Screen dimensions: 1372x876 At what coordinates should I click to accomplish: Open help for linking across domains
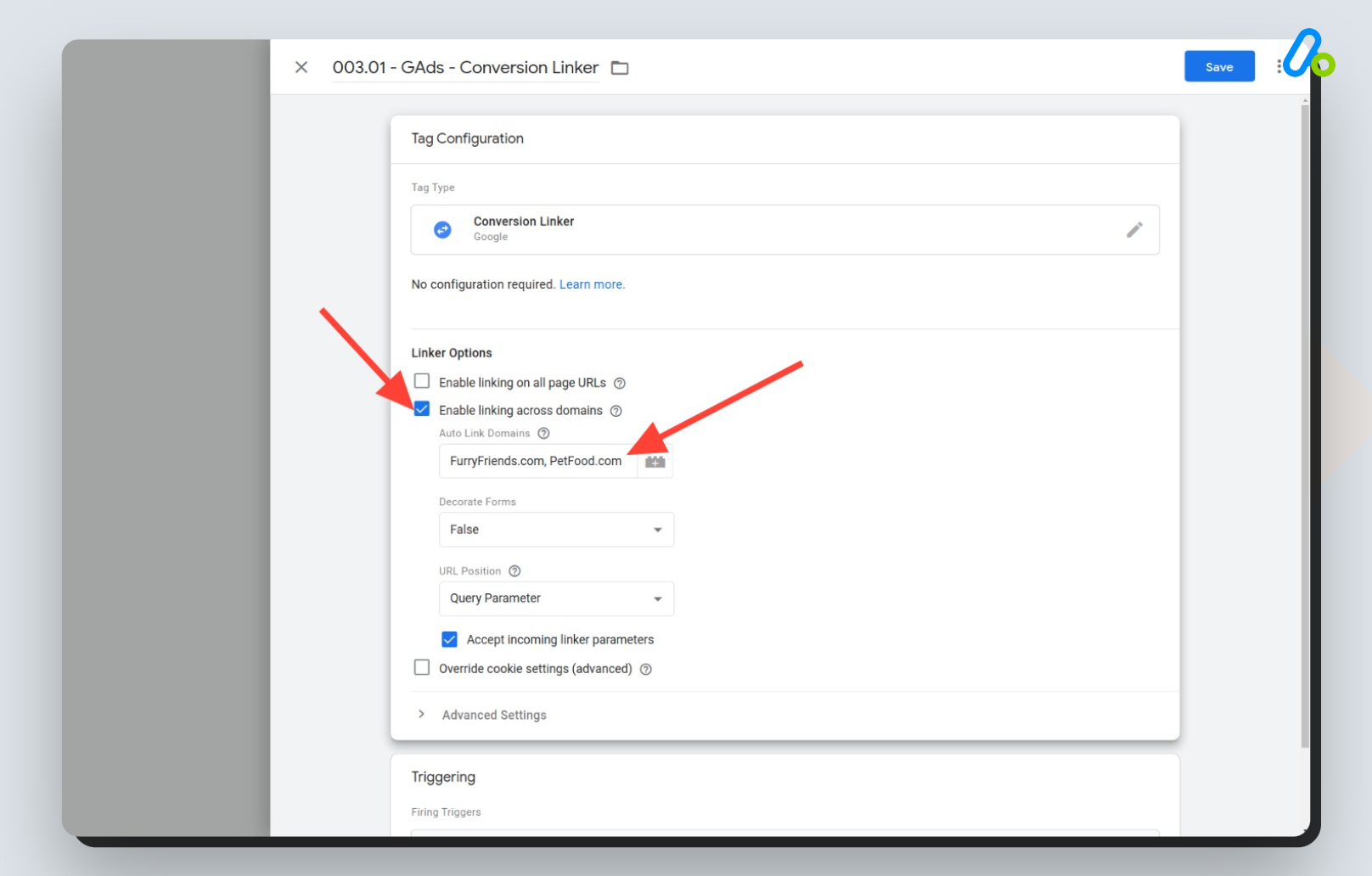616,411
